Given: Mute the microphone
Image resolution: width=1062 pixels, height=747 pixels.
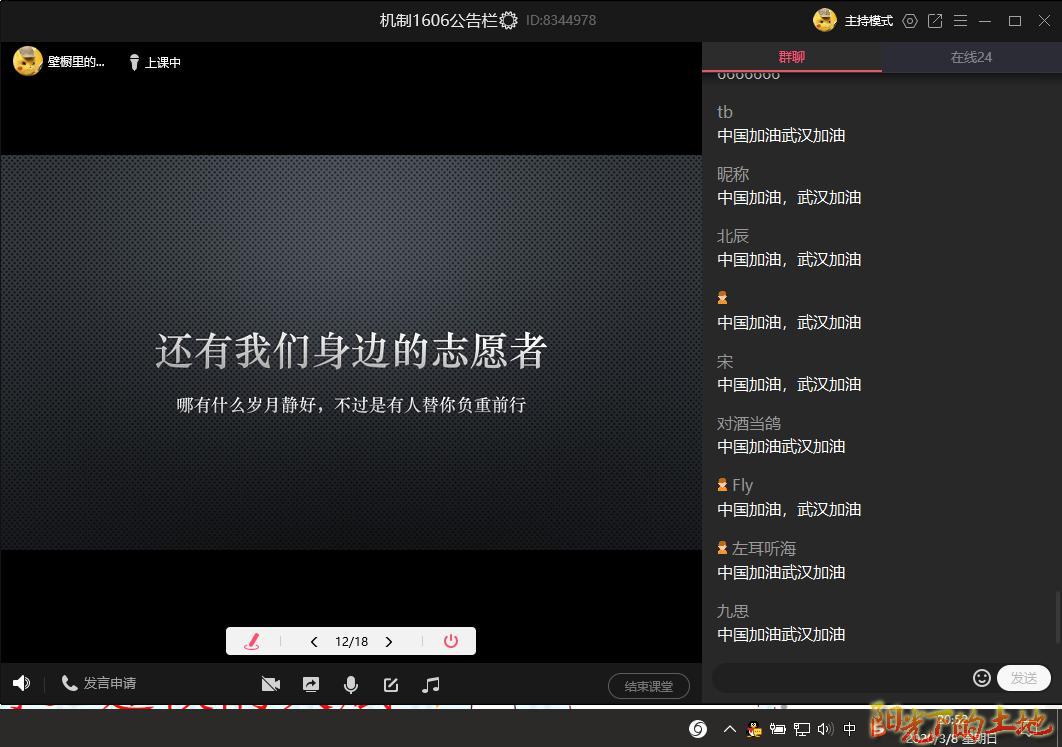Looking at the screenshot, I should click(x=351, y=684).
